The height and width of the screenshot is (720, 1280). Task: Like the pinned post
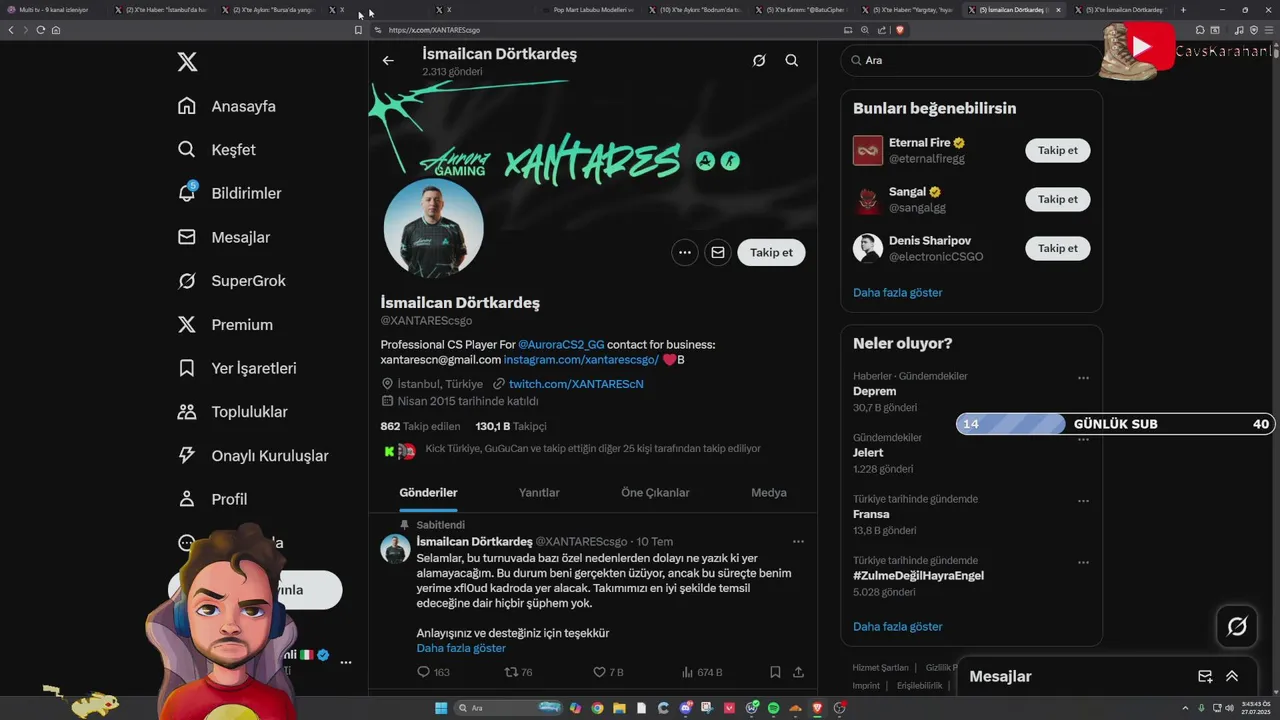tap(608, 672)
